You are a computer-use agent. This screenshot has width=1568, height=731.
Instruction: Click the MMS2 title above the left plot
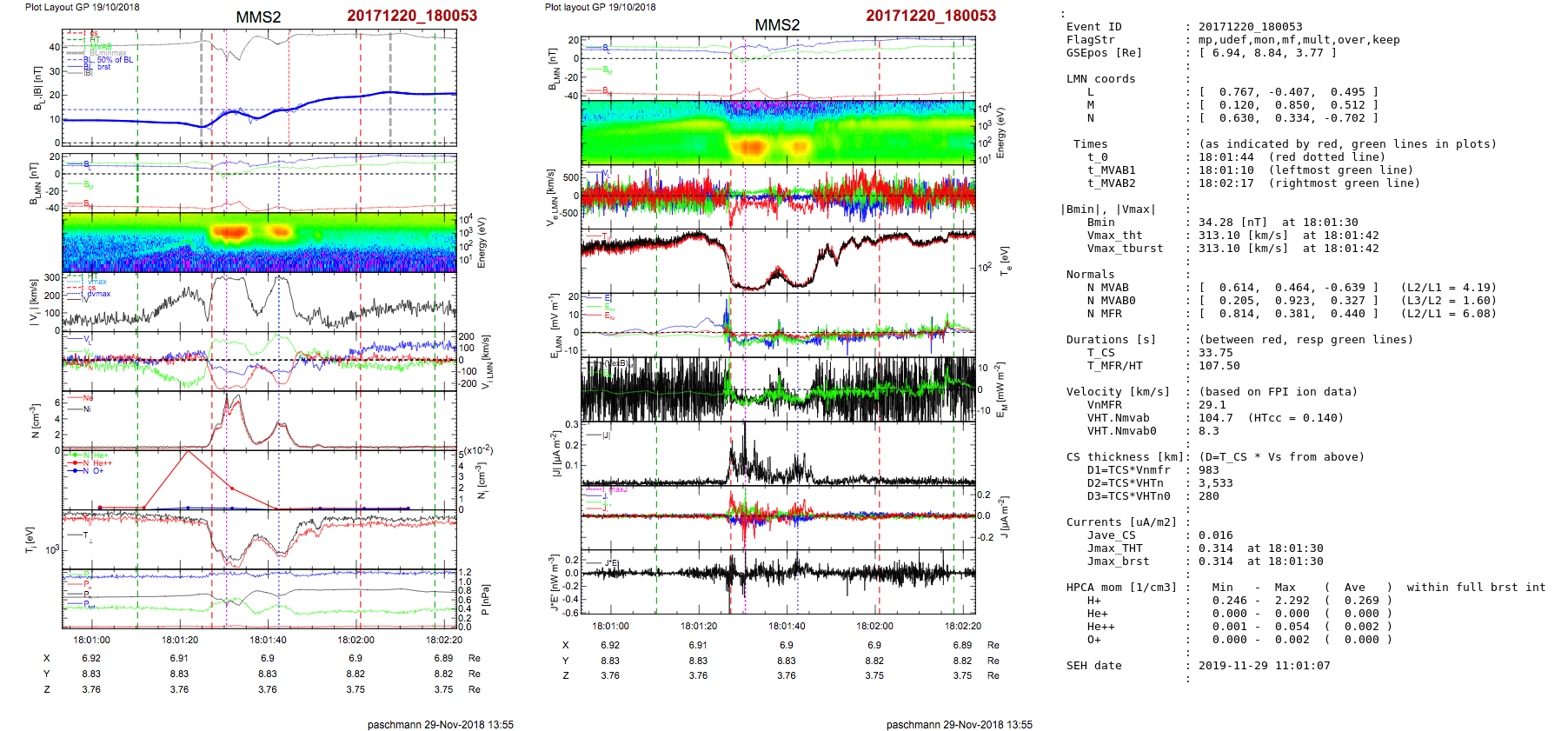[x=258, y=17]
